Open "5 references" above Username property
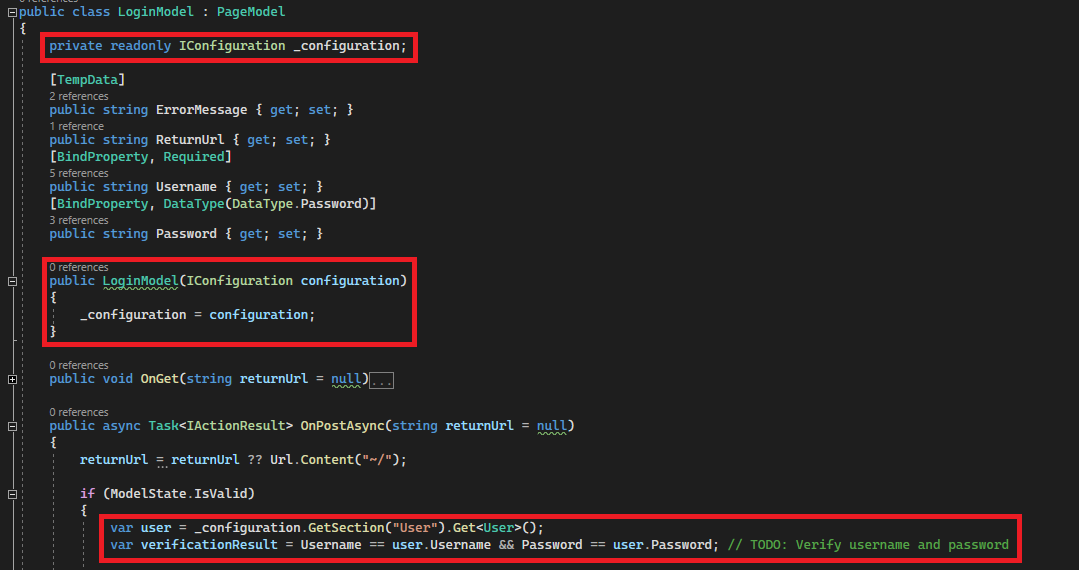Viewport: 1079px width, 570px height. pyautogui.click(x=78, y=173)
